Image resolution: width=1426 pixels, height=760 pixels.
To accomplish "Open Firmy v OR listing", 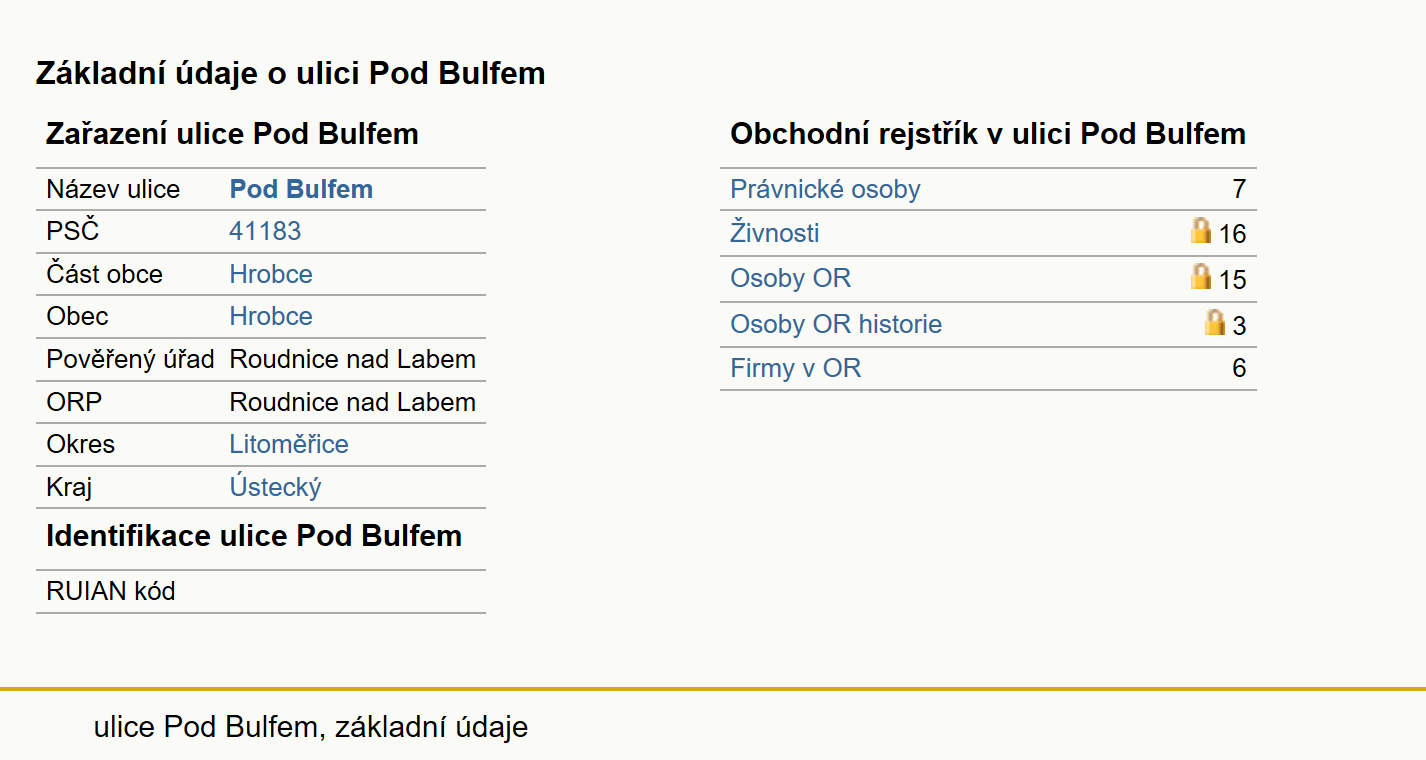I will coord(796,368).
